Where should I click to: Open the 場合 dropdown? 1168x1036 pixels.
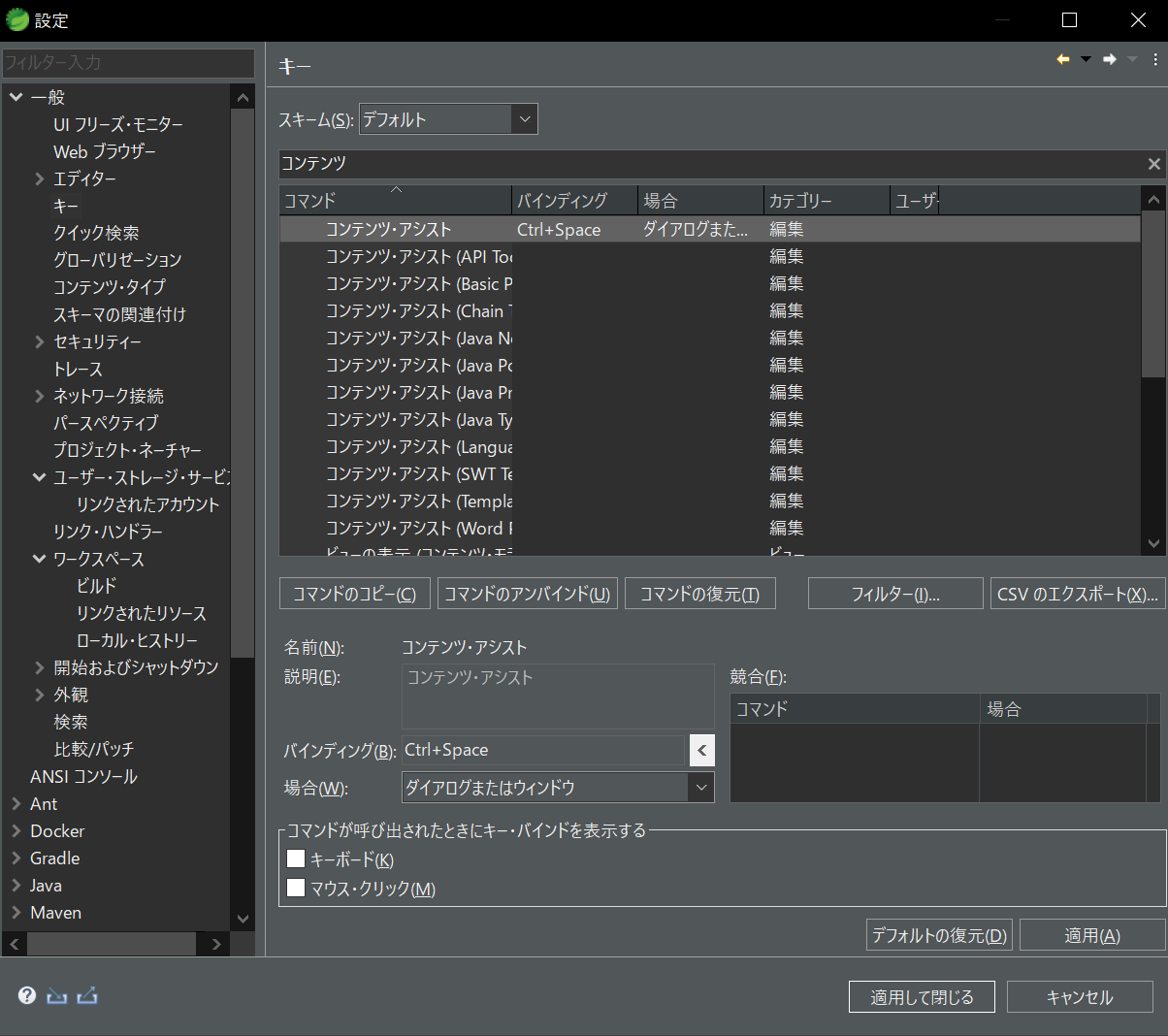(x=700, y=787)
